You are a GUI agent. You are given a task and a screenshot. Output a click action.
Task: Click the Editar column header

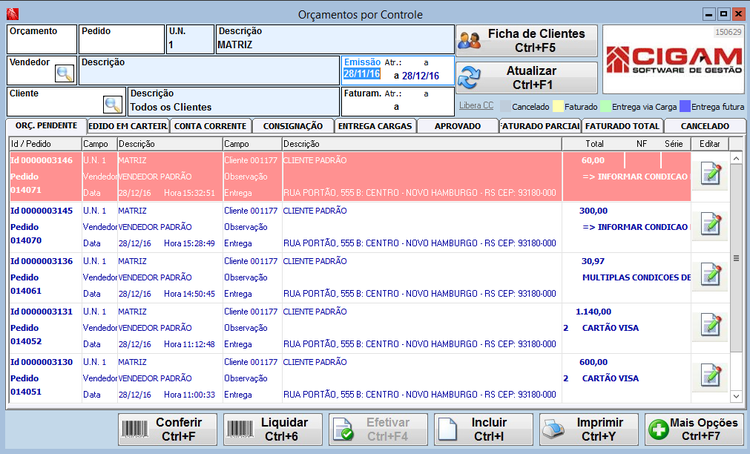pos(709,144)
